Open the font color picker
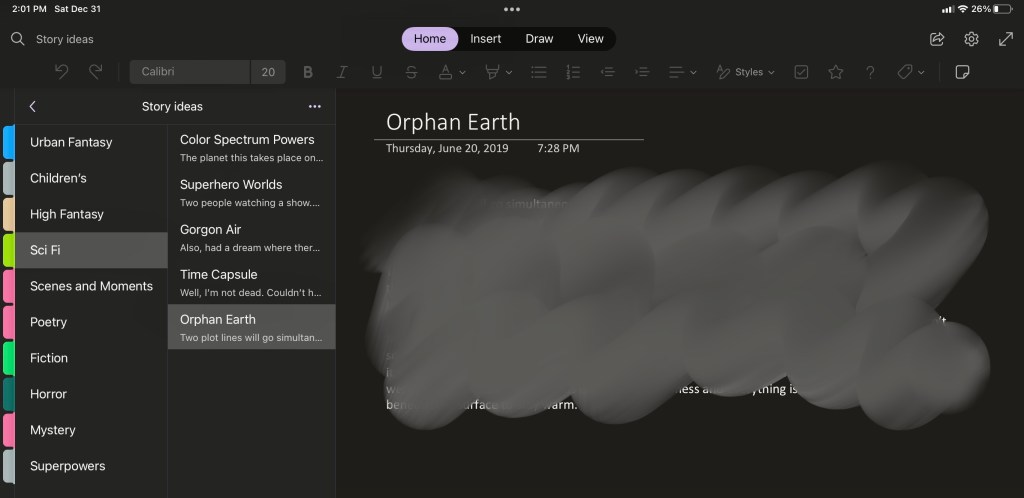 tap(452, 72)
